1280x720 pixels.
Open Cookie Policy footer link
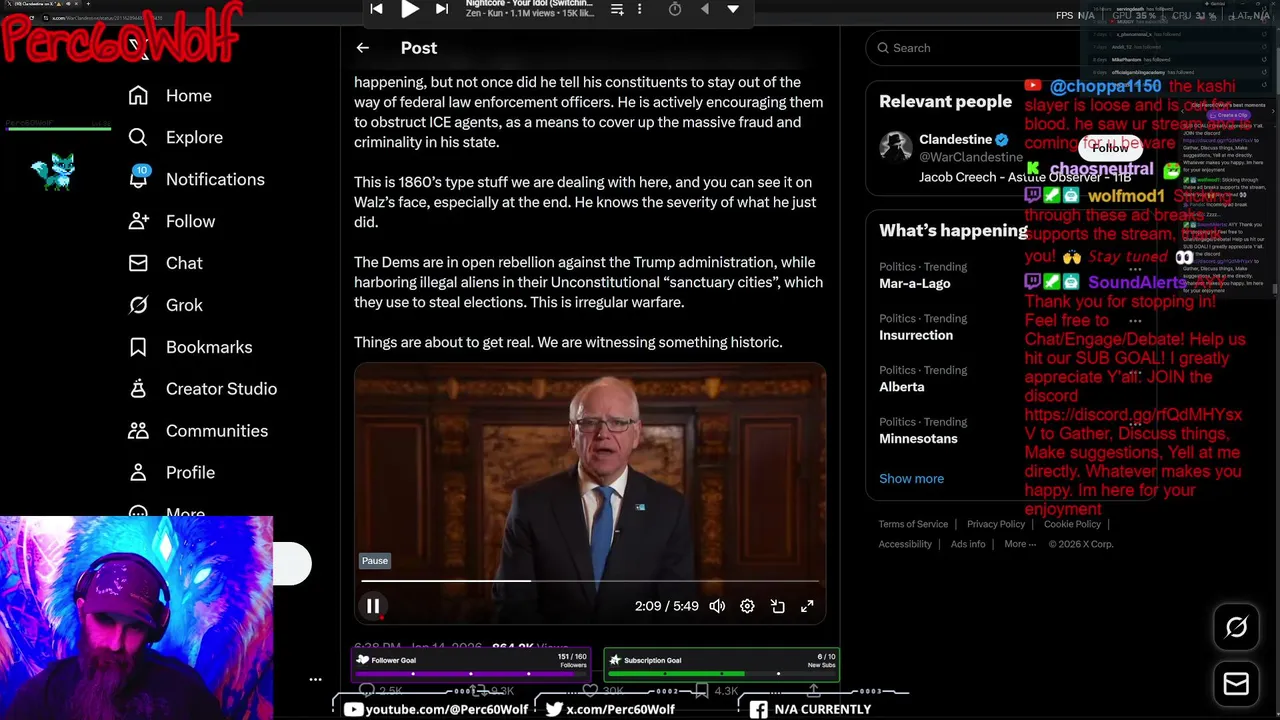[1072, 524]
